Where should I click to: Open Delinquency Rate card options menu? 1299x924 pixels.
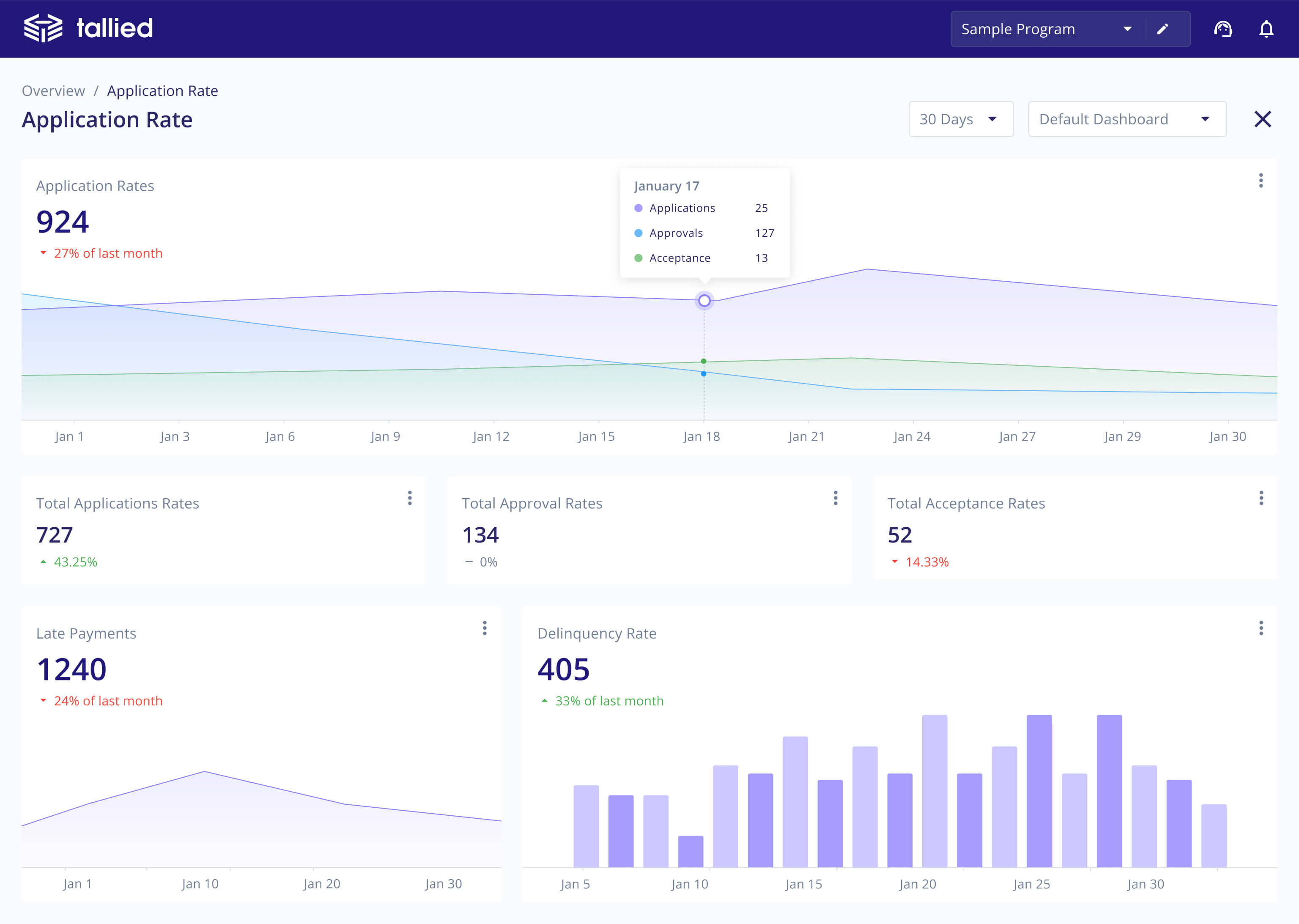[x=1261, y=628]
